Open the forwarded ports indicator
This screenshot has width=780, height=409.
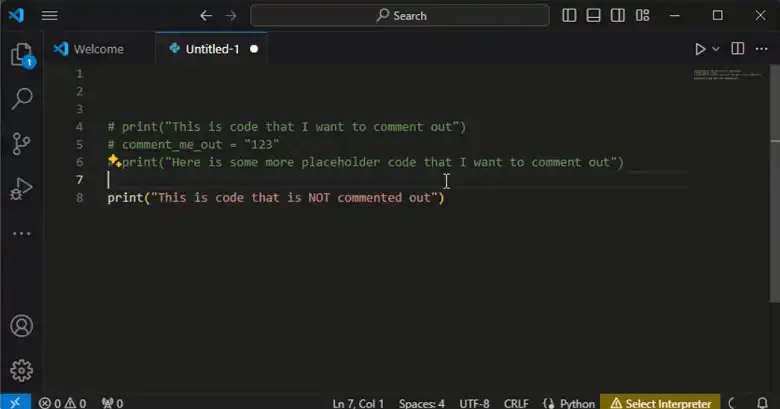[112, 403]
